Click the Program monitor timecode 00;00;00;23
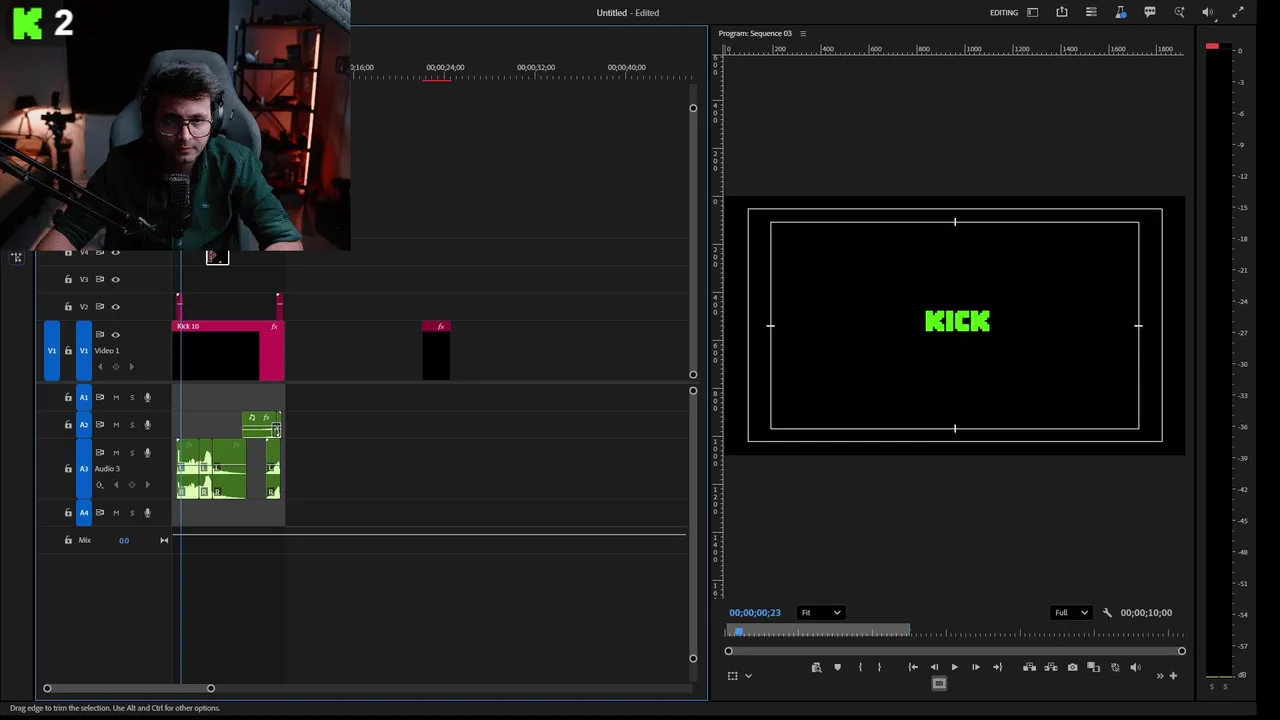The image size is (1280, 720). pos(755,613)
